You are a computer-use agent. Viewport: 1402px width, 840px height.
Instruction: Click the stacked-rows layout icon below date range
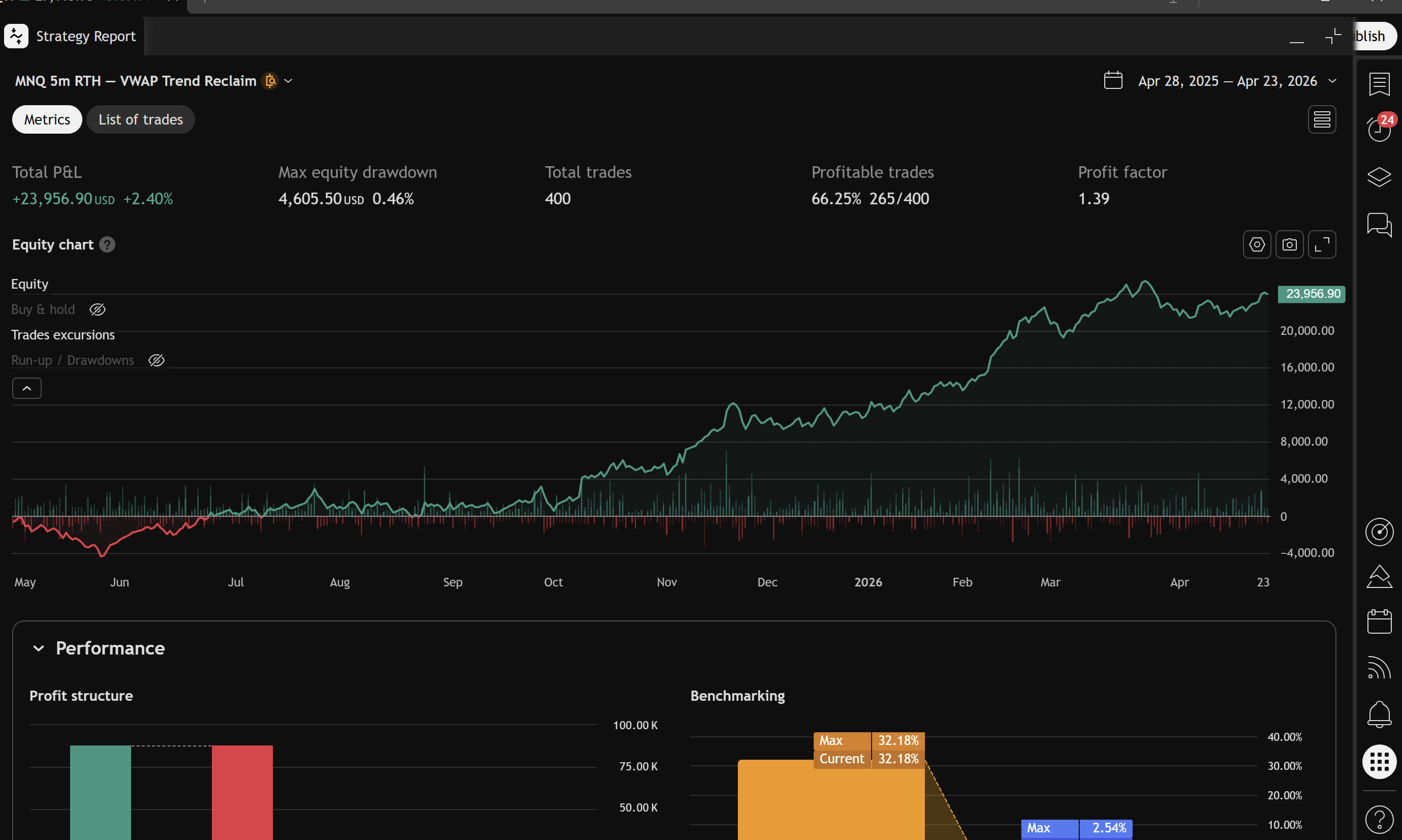(x=1322, y=119)
